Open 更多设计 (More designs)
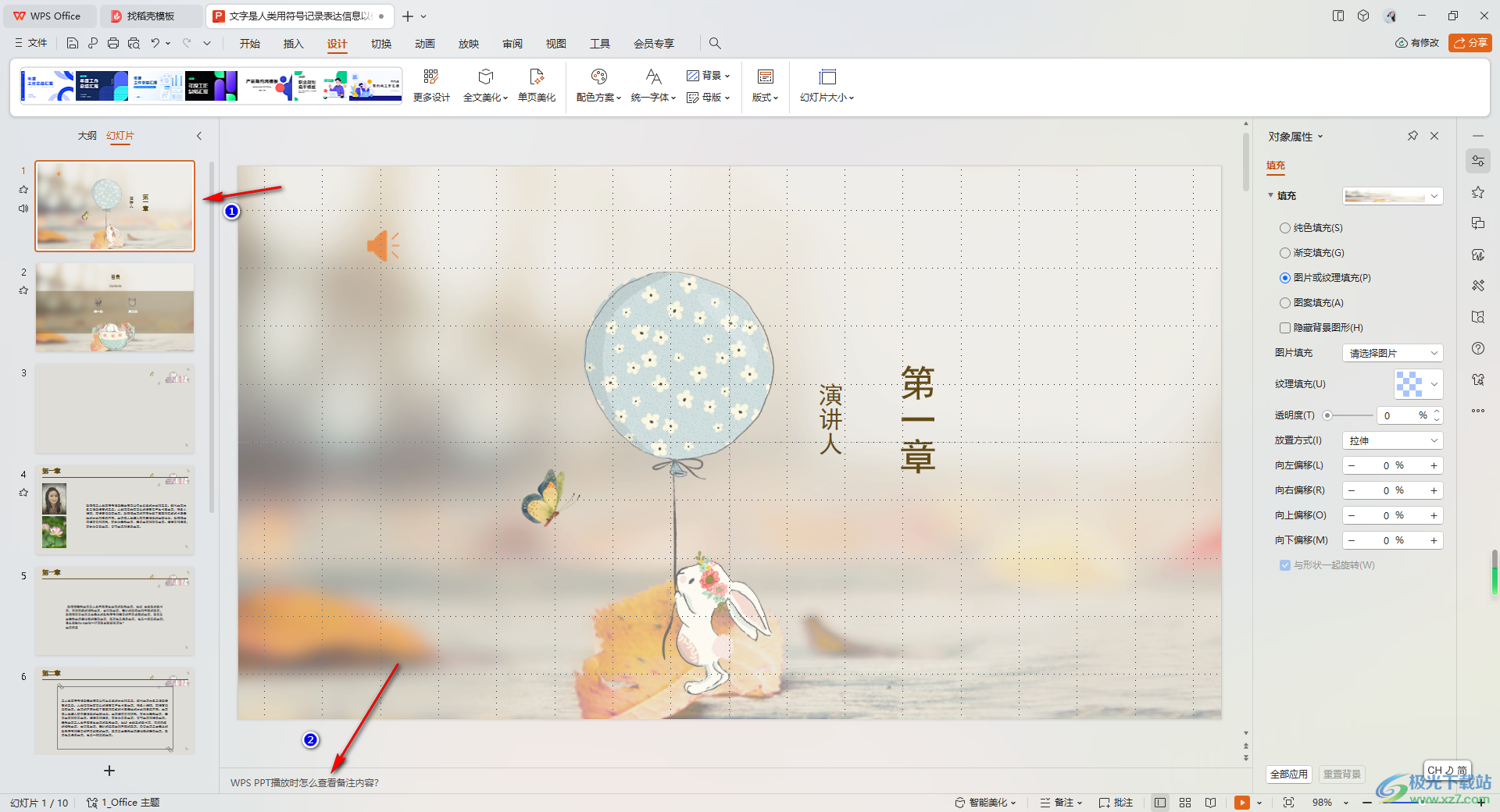 tap(431, 86)
